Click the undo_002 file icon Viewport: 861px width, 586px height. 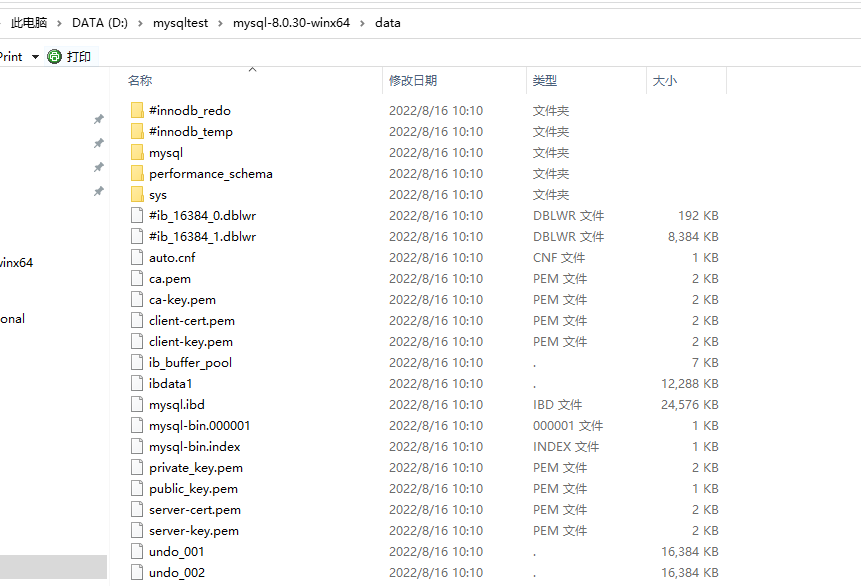pos(137,572)
